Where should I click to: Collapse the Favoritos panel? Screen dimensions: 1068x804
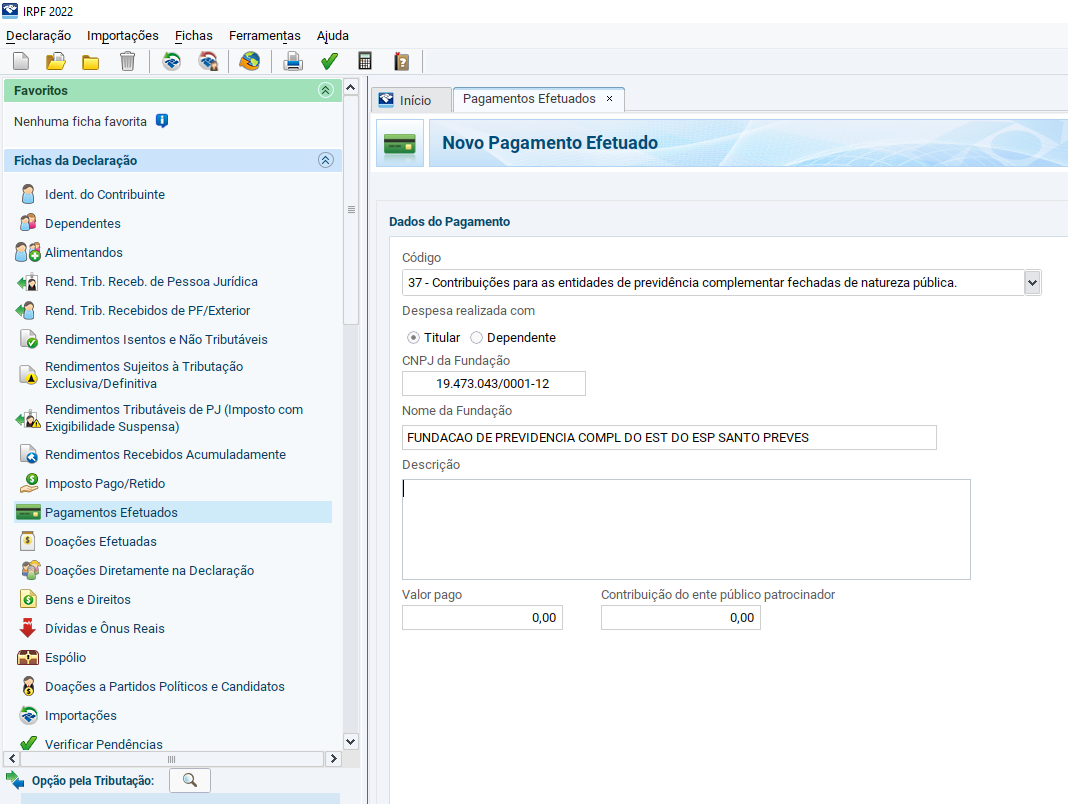[325, 90]
